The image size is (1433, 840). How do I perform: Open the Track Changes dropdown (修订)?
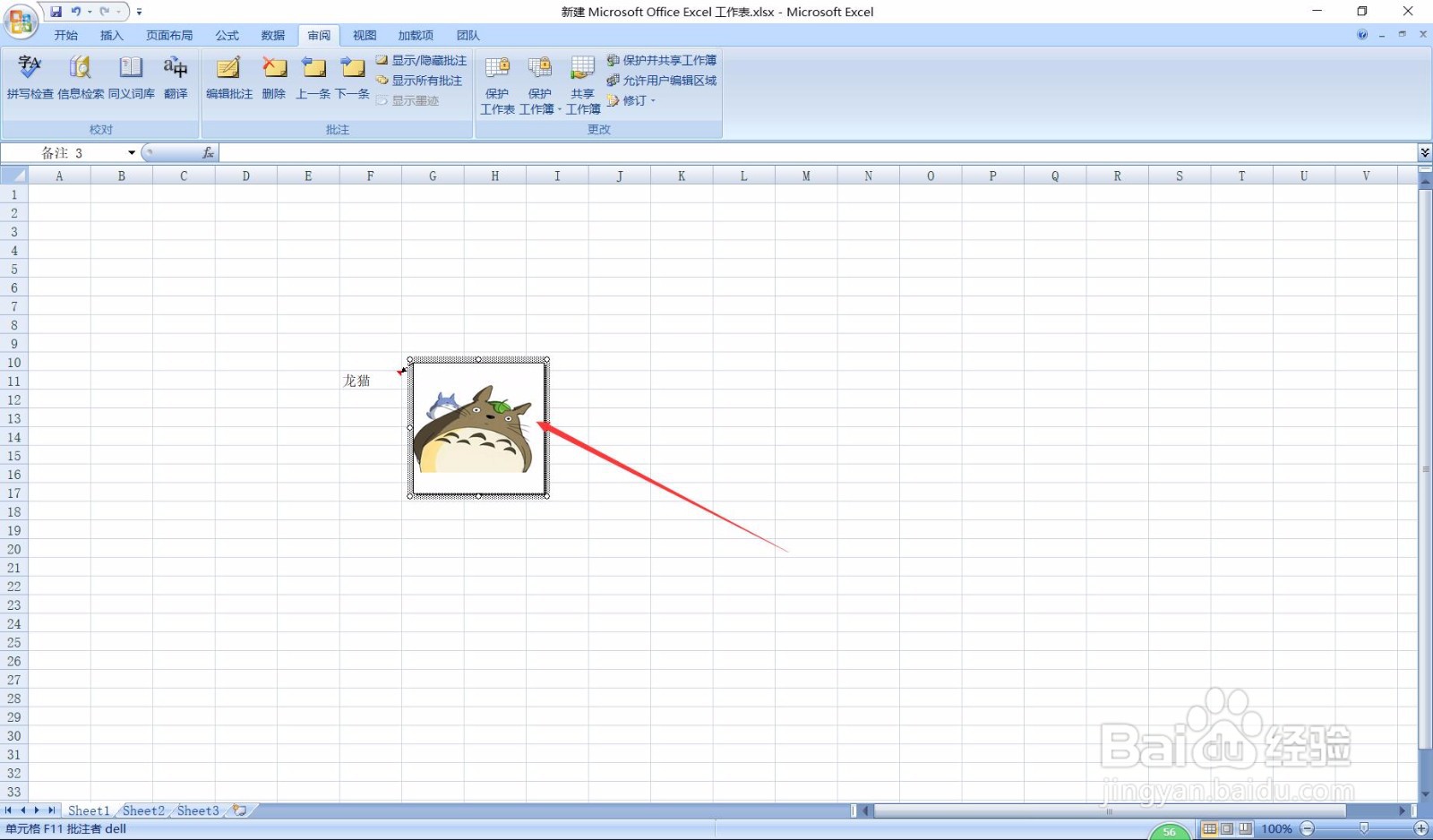coord(631,100)
